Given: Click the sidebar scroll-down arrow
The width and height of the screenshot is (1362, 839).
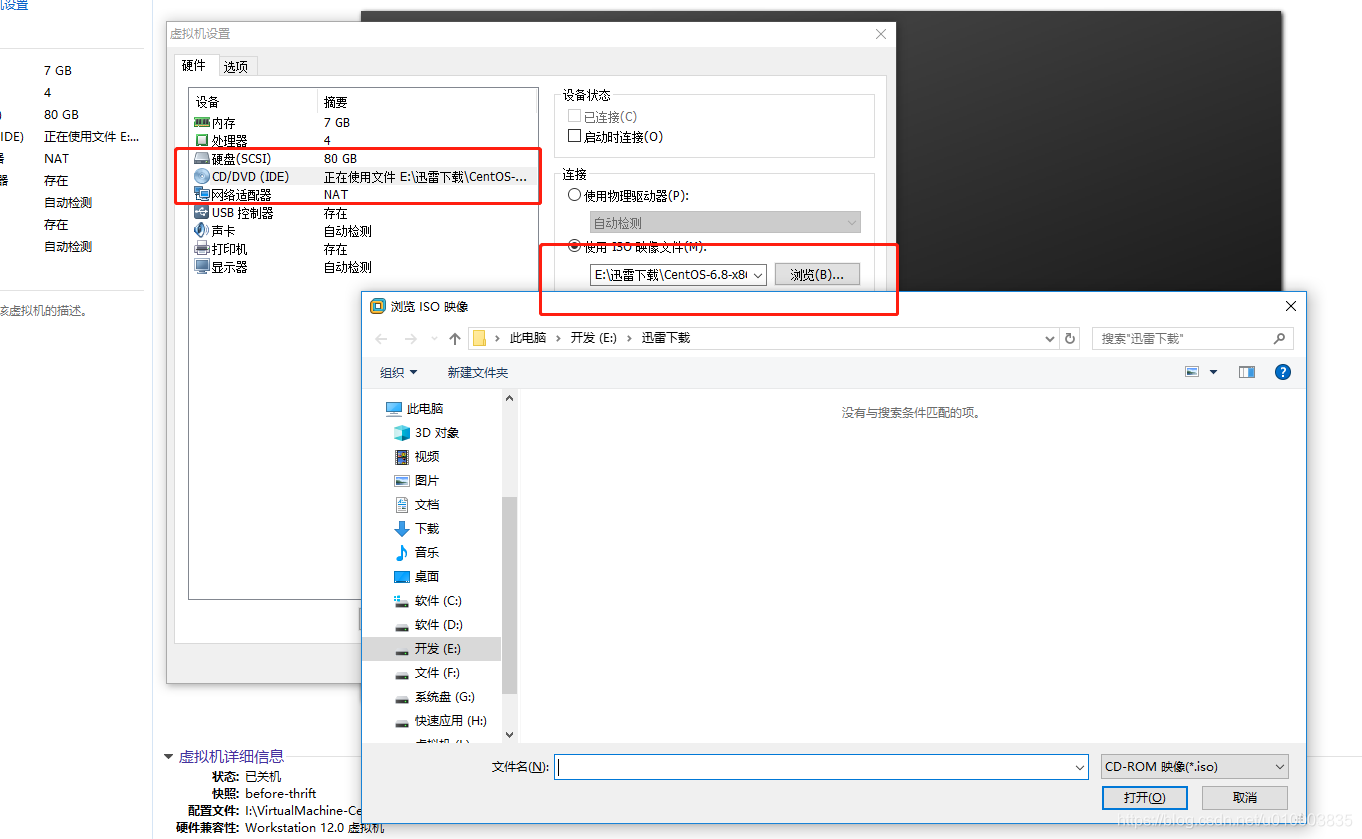Looking at the screenshot, I should pyautogui.click(x=509, y=735).
